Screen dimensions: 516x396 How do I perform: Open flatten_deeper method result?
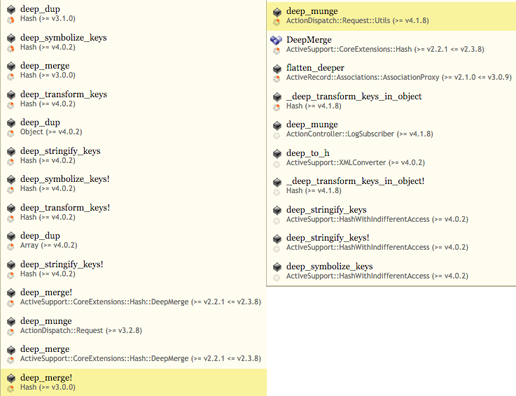click(x=315, y=68)
